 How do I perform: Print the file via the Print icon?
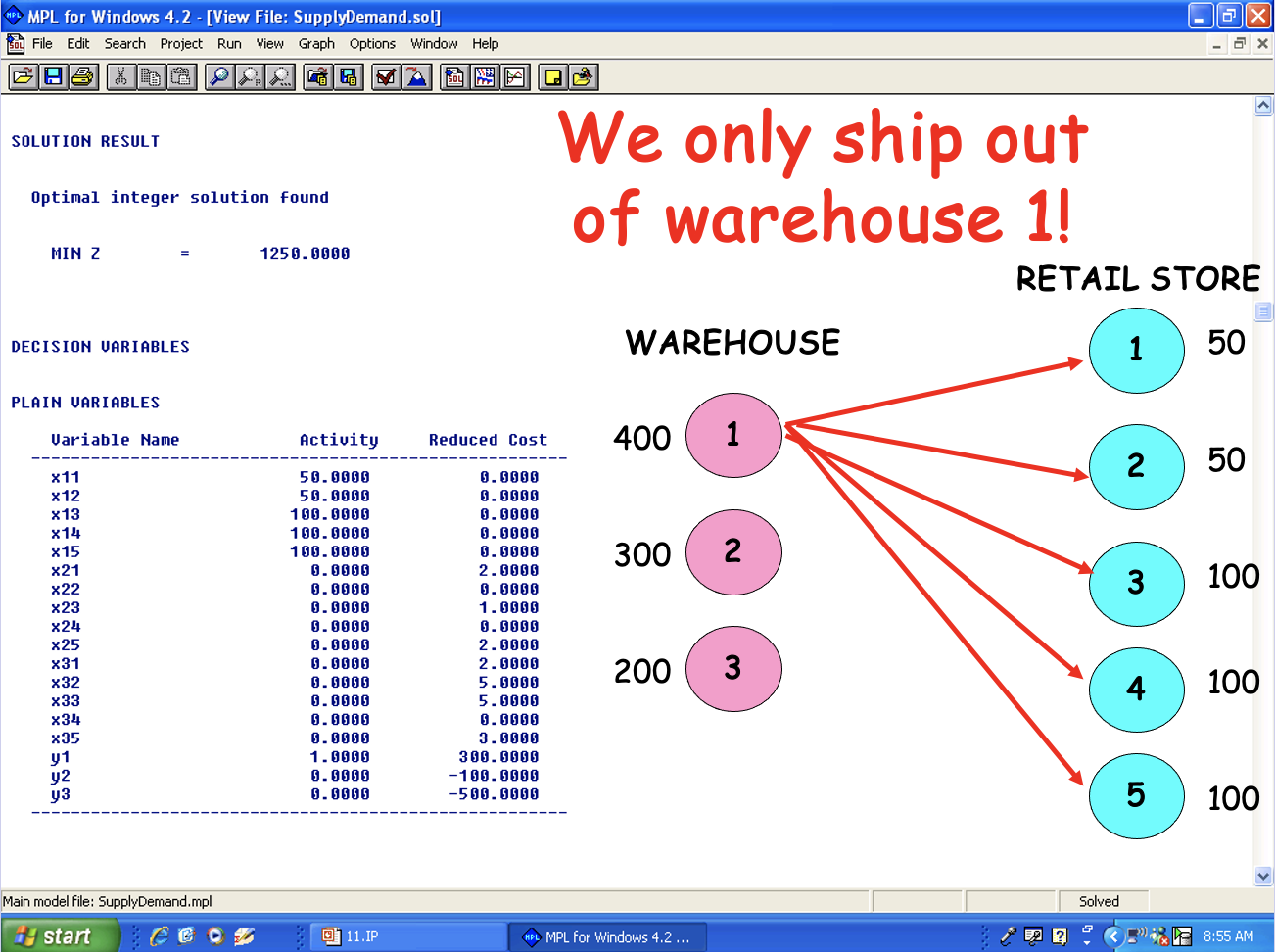point(82,76)
